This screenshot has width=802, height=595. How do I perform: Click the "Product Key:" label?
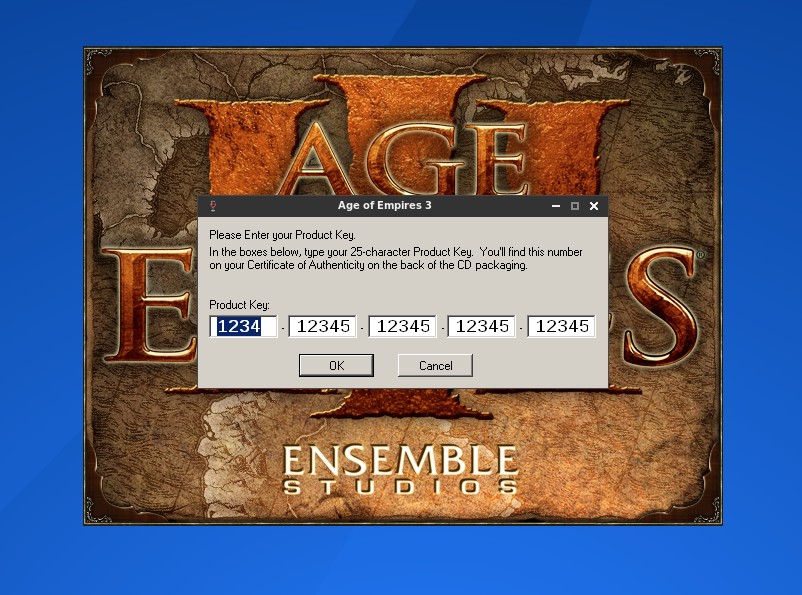239,305
